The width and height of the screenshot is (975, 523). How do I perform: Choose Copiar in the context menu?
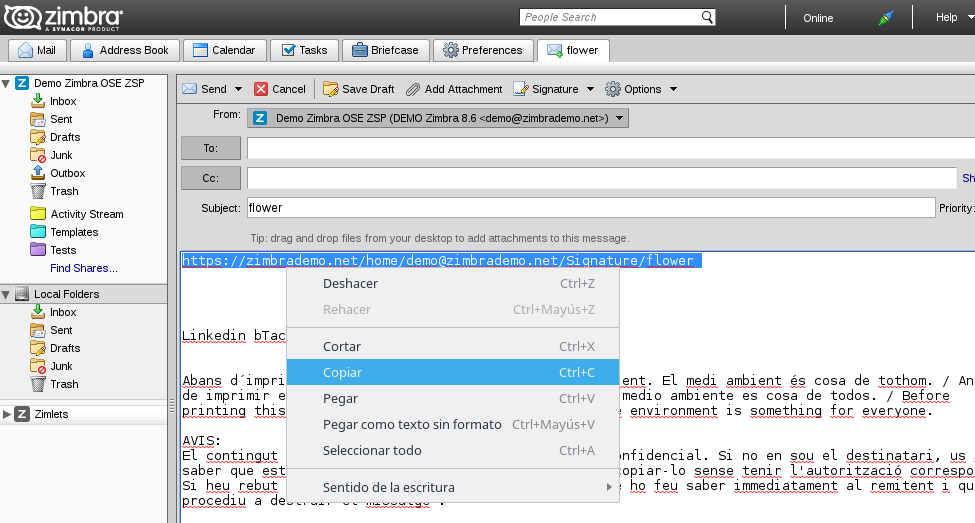[x=453, y=373]
